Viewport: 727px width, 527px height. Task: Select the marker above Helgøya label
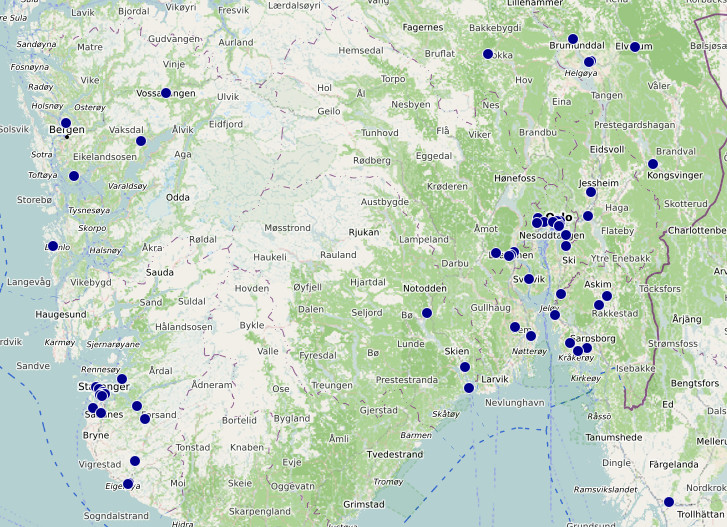[x=590, y=62]
